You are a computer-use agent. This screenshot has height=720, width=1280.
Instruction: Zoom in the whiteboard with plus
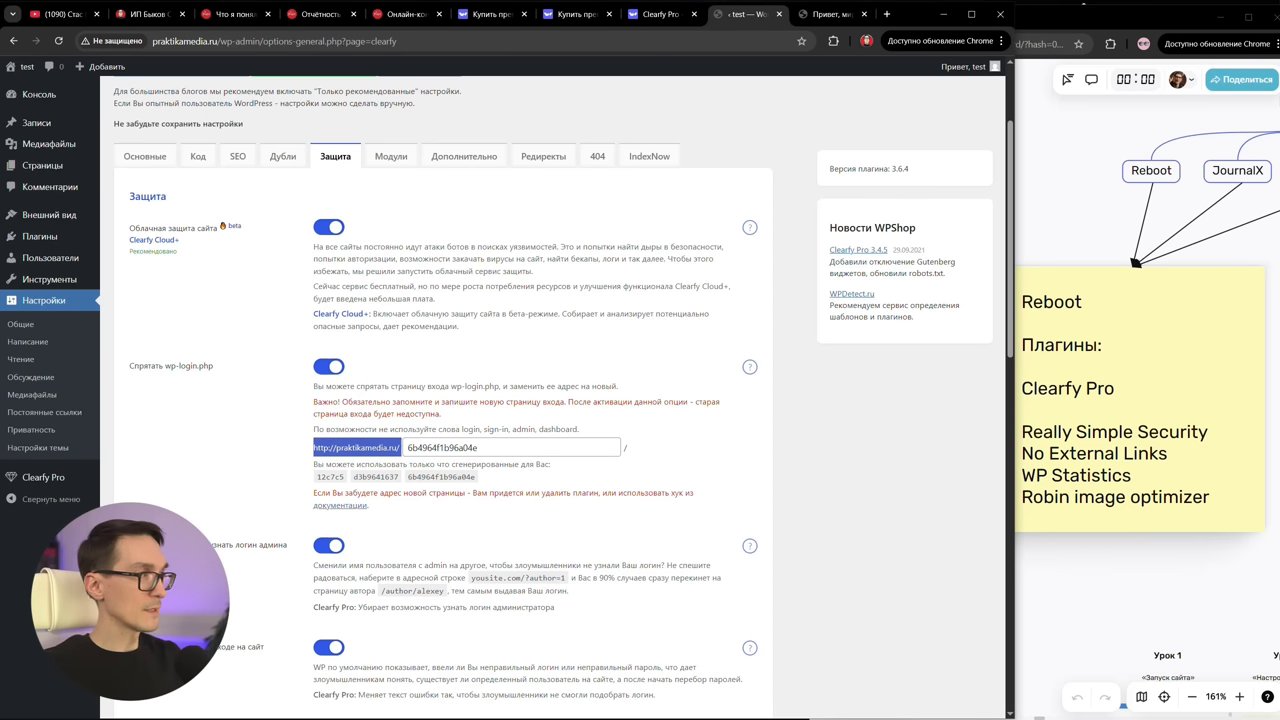1240,697
